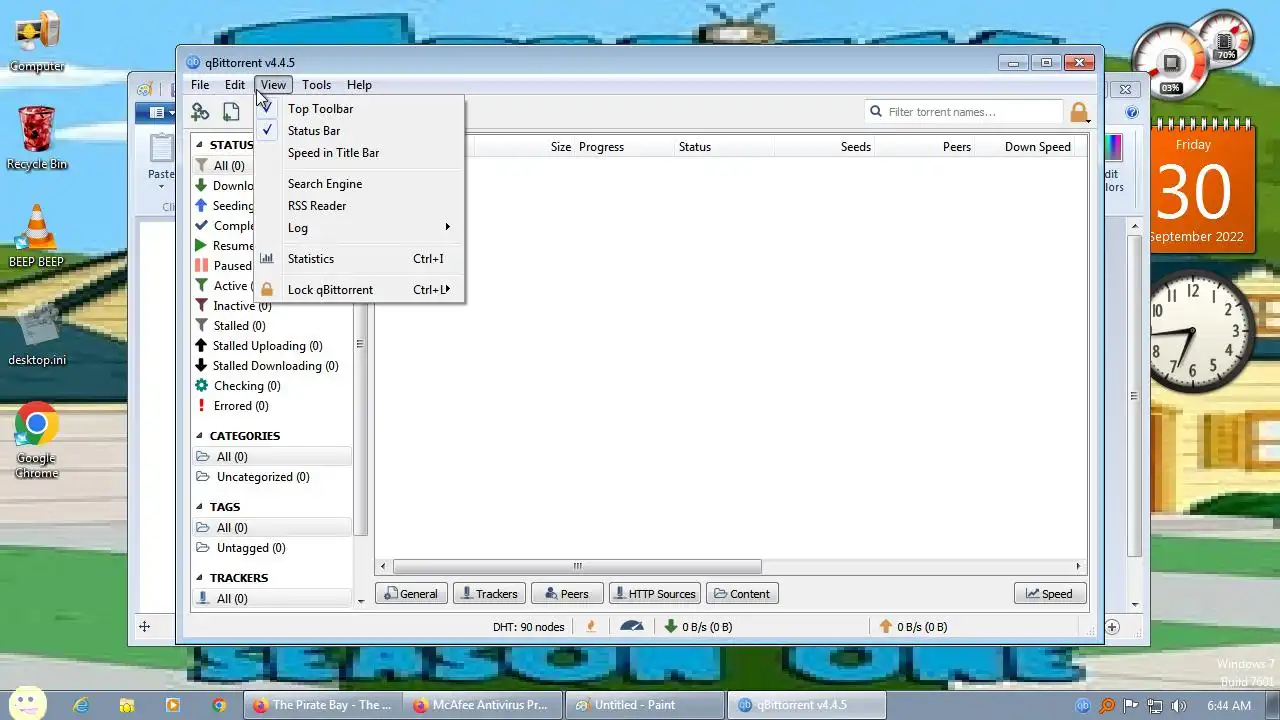Click the qBittorrent tray icon in system tray
Viewport: 1280px width, 720px height.
coord(1083,705)
